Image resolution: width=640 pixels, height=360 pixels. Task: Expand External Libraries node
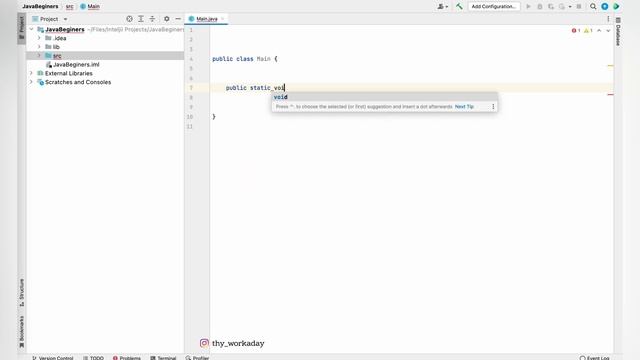(x=31, y=73)
